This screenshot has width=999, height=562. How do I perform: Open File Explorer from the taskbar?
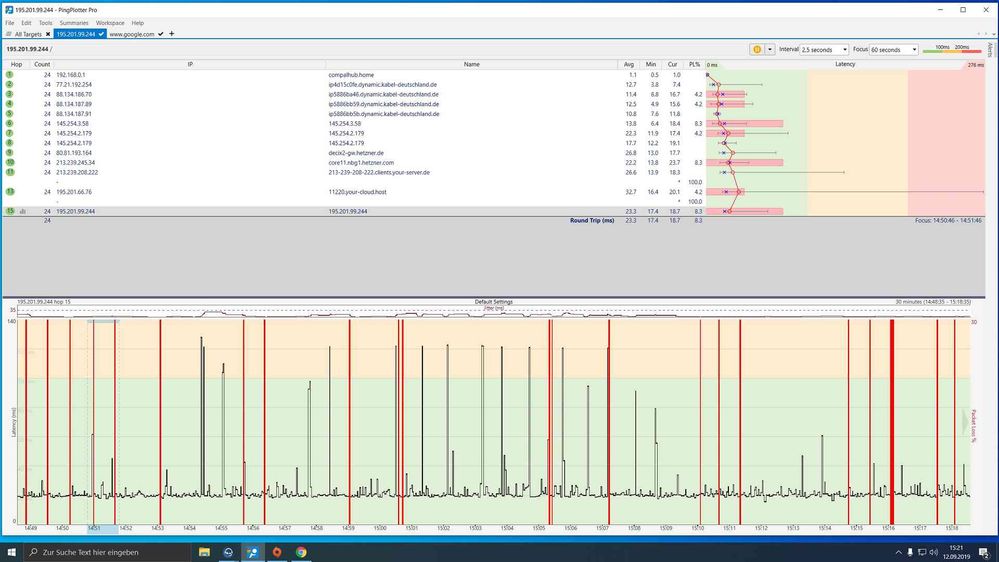coord(205,552)
